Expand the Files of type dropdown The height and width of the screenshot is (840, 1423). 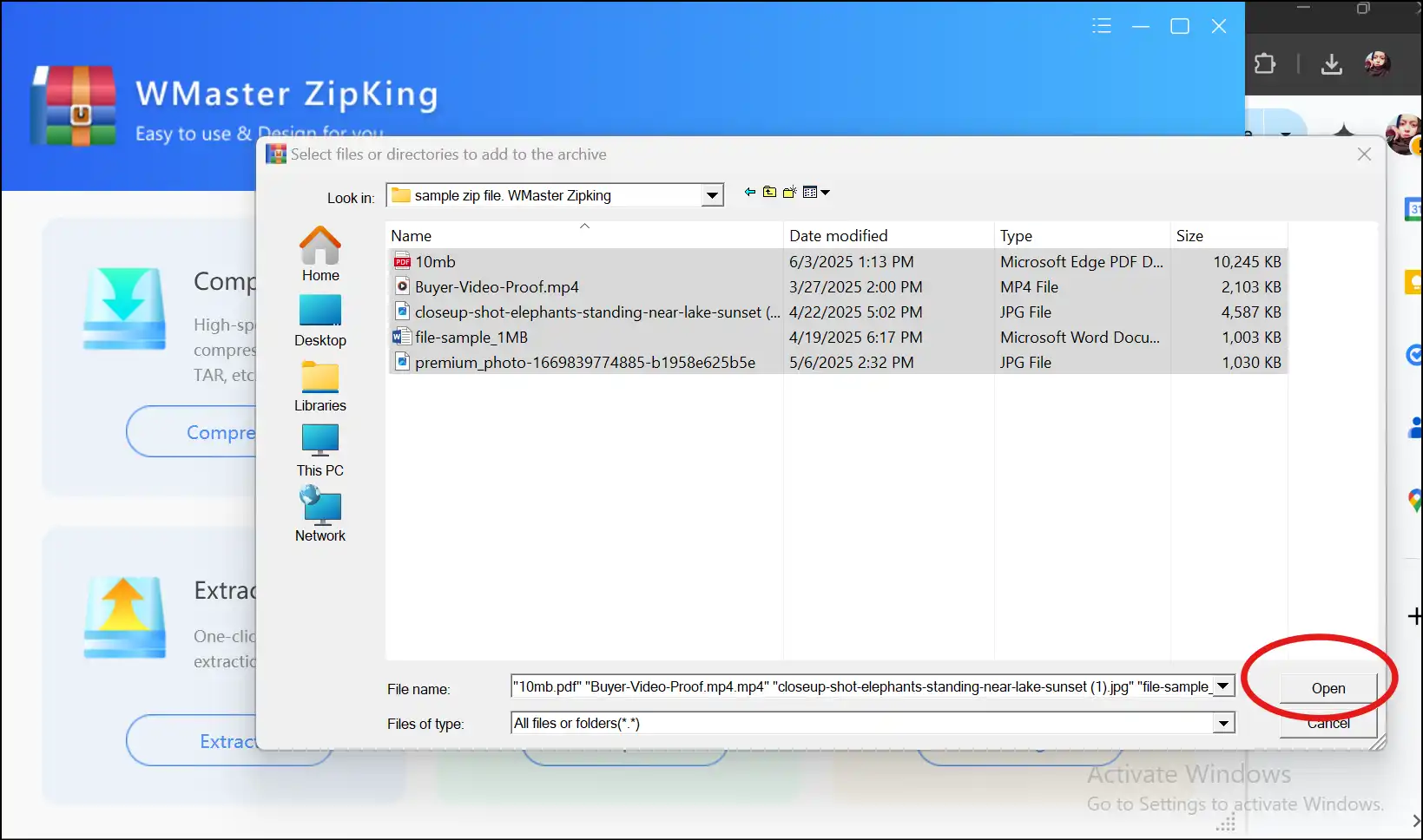coord(1223,723)
